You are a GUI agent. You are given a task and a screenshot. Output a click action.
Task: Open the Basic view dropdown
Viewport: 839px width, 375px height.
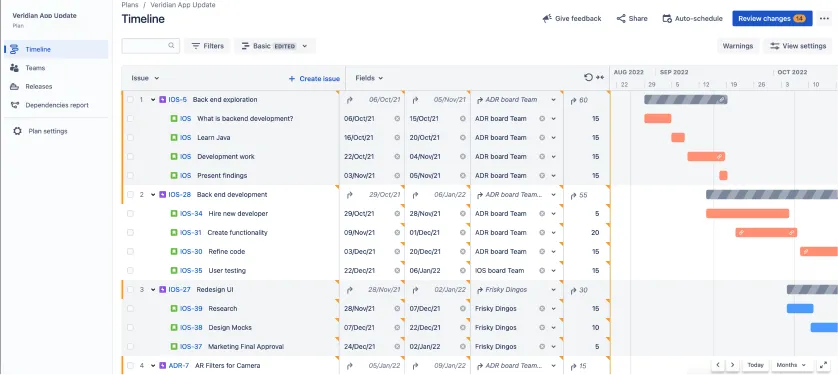point(274,46)
